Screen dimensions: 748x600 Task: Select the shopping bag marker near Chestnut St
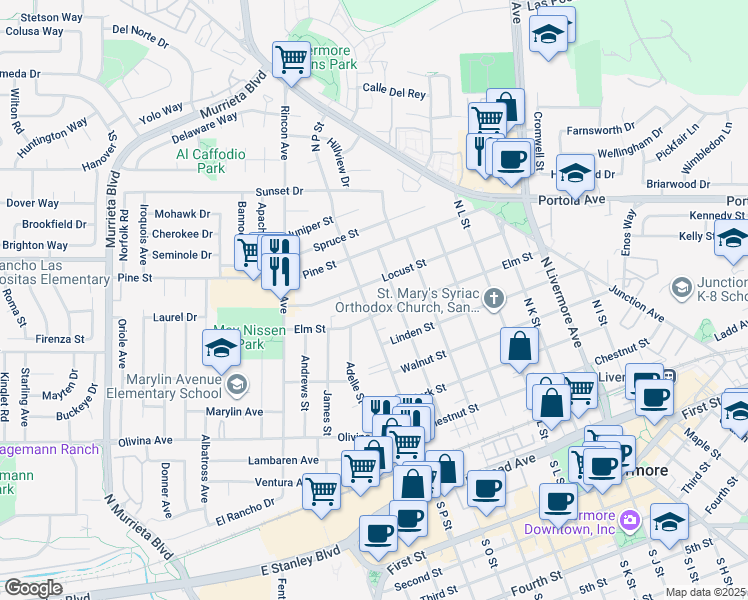tap(551, 403)
